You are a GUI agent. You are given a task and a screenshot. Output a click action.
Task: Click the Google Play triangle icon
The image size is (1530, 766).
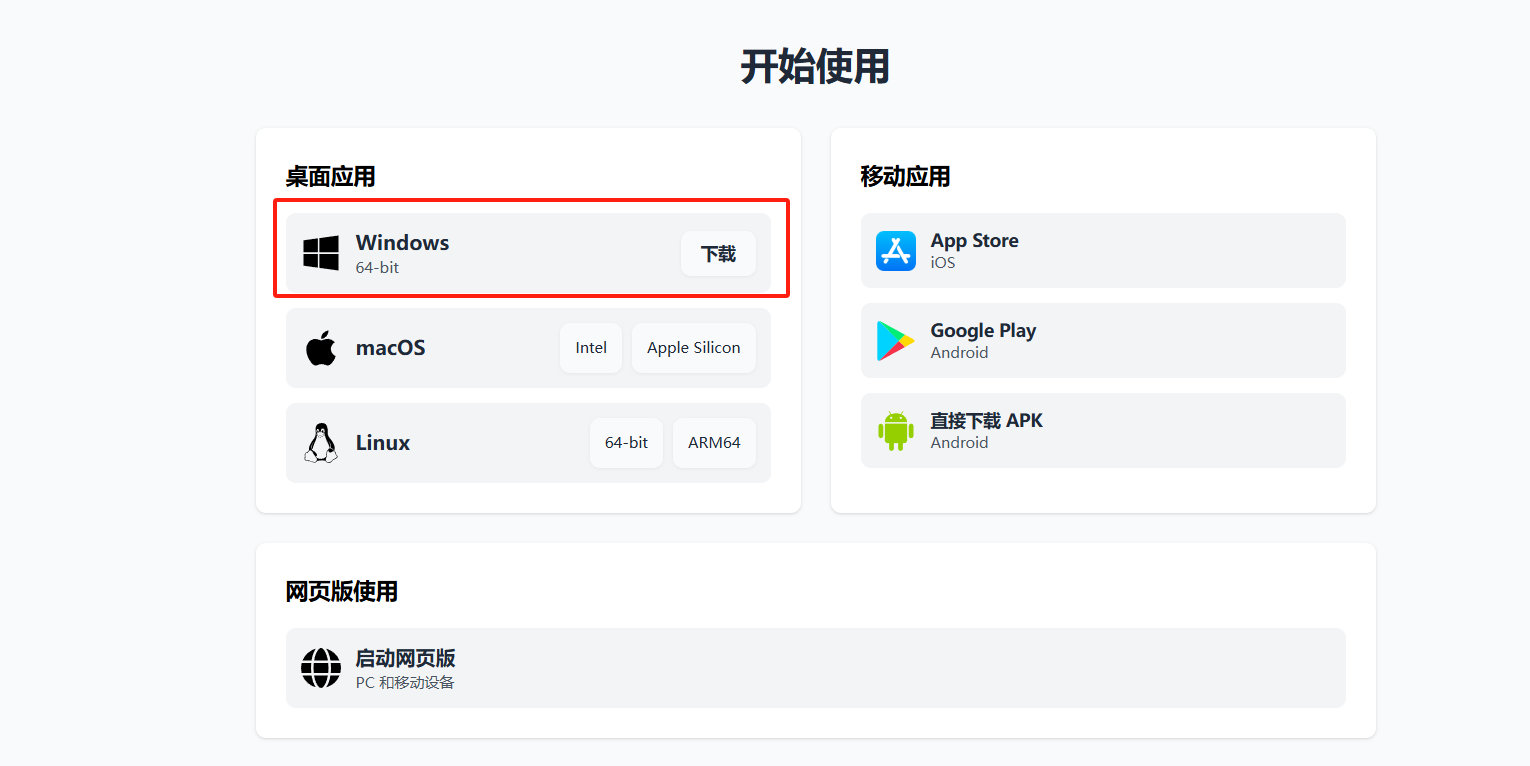896,341
